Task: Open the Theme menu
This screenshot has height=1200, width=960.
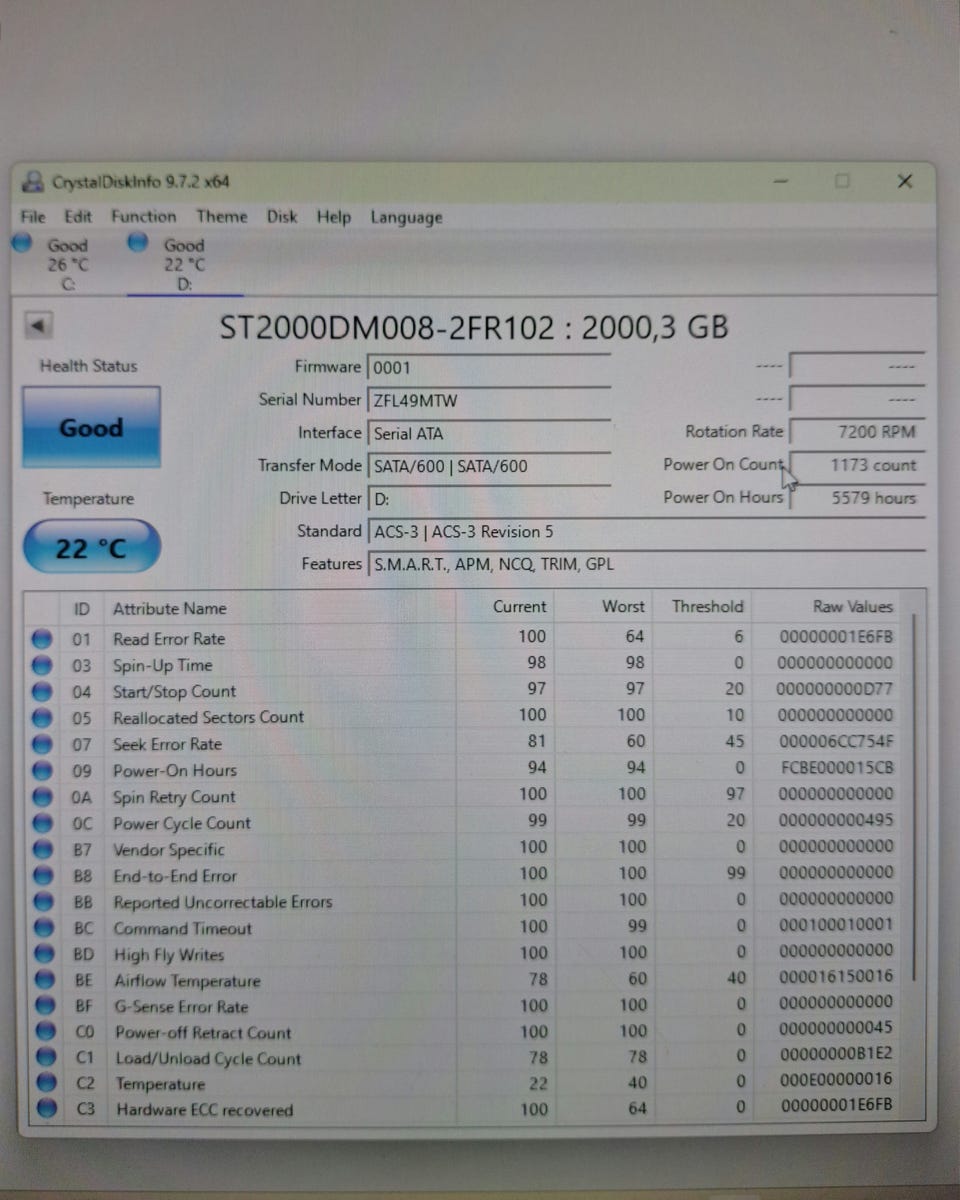Action: pyautogui.click(x=222, y=217)
